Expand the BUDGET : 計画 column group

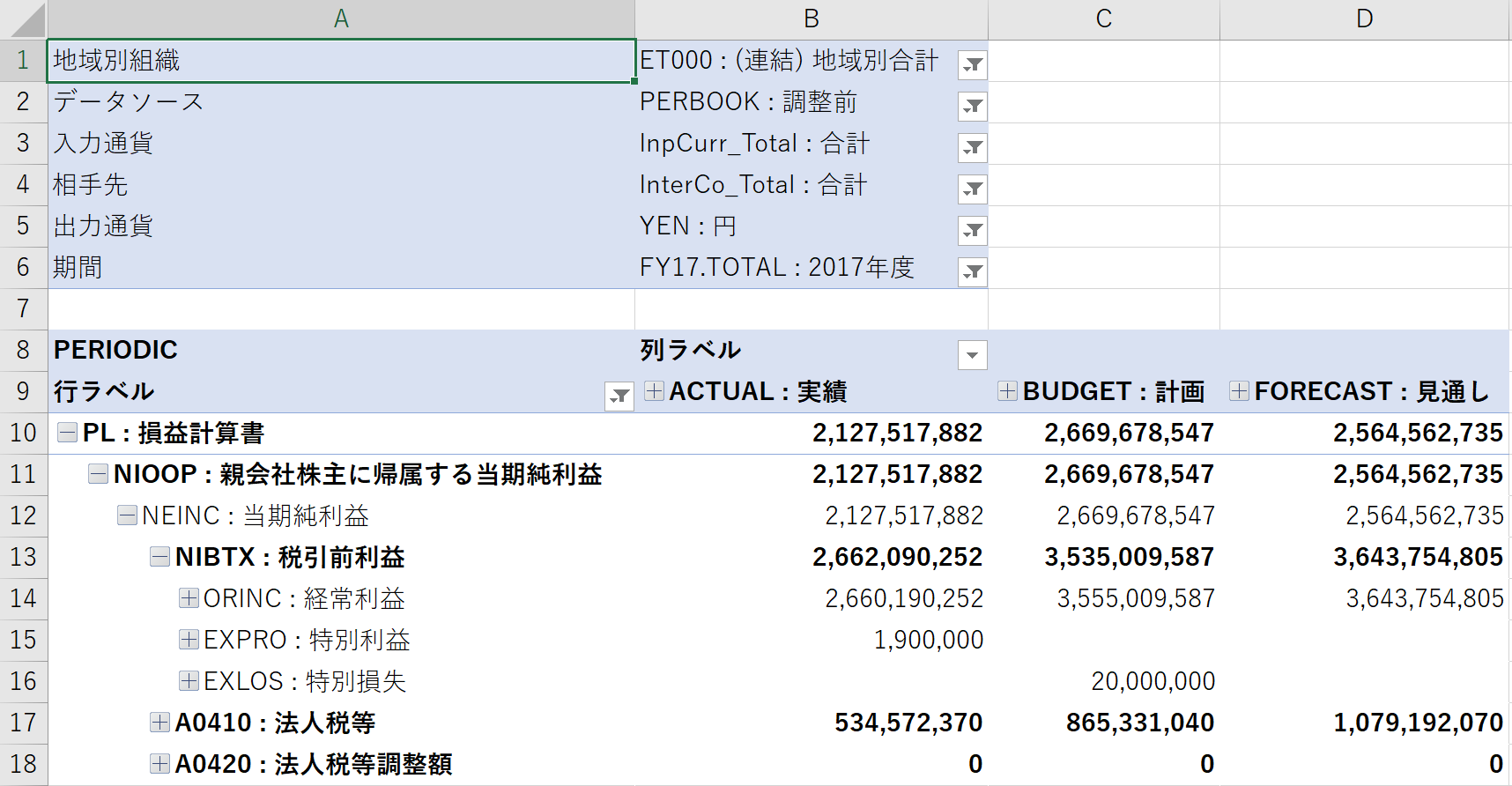pos(1007,390)
